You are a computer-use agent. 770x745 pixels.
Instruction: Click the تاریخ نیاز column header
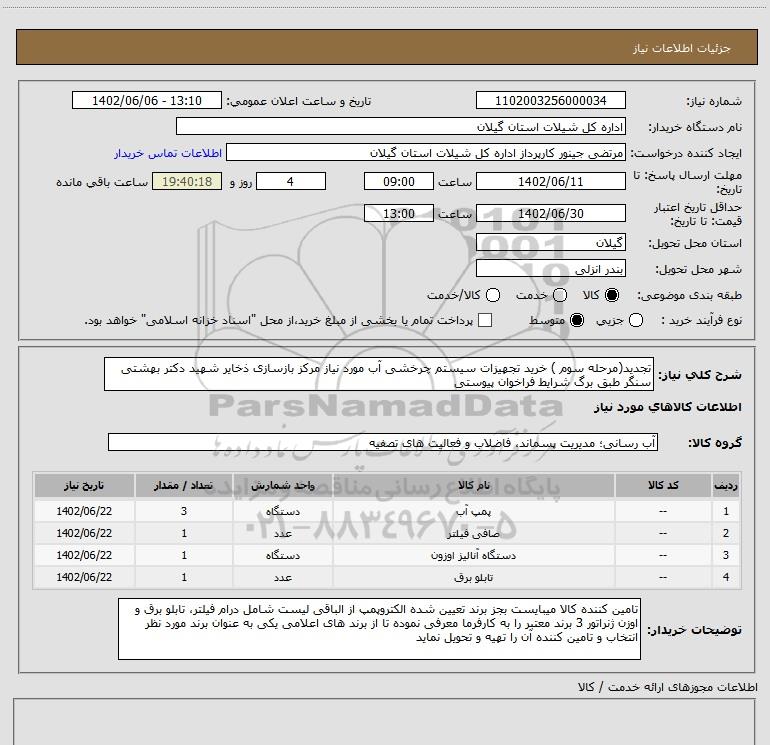click(84, 485)
